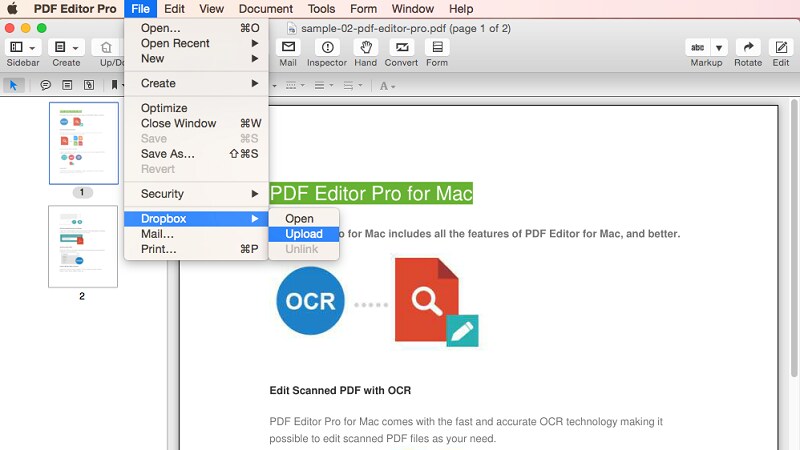Open the Sidebar dropdown arrow
800x450 pixels.
pos(33,48)
